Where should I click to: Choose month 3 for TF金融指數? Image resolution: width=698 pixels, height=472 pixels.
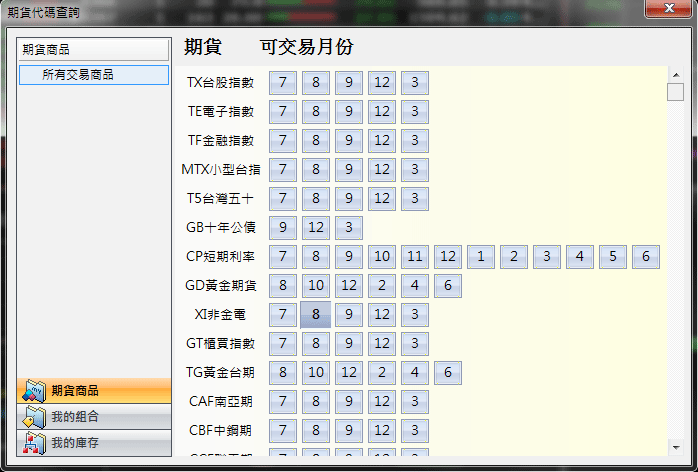pyautogui.click(x=415, y=140)
